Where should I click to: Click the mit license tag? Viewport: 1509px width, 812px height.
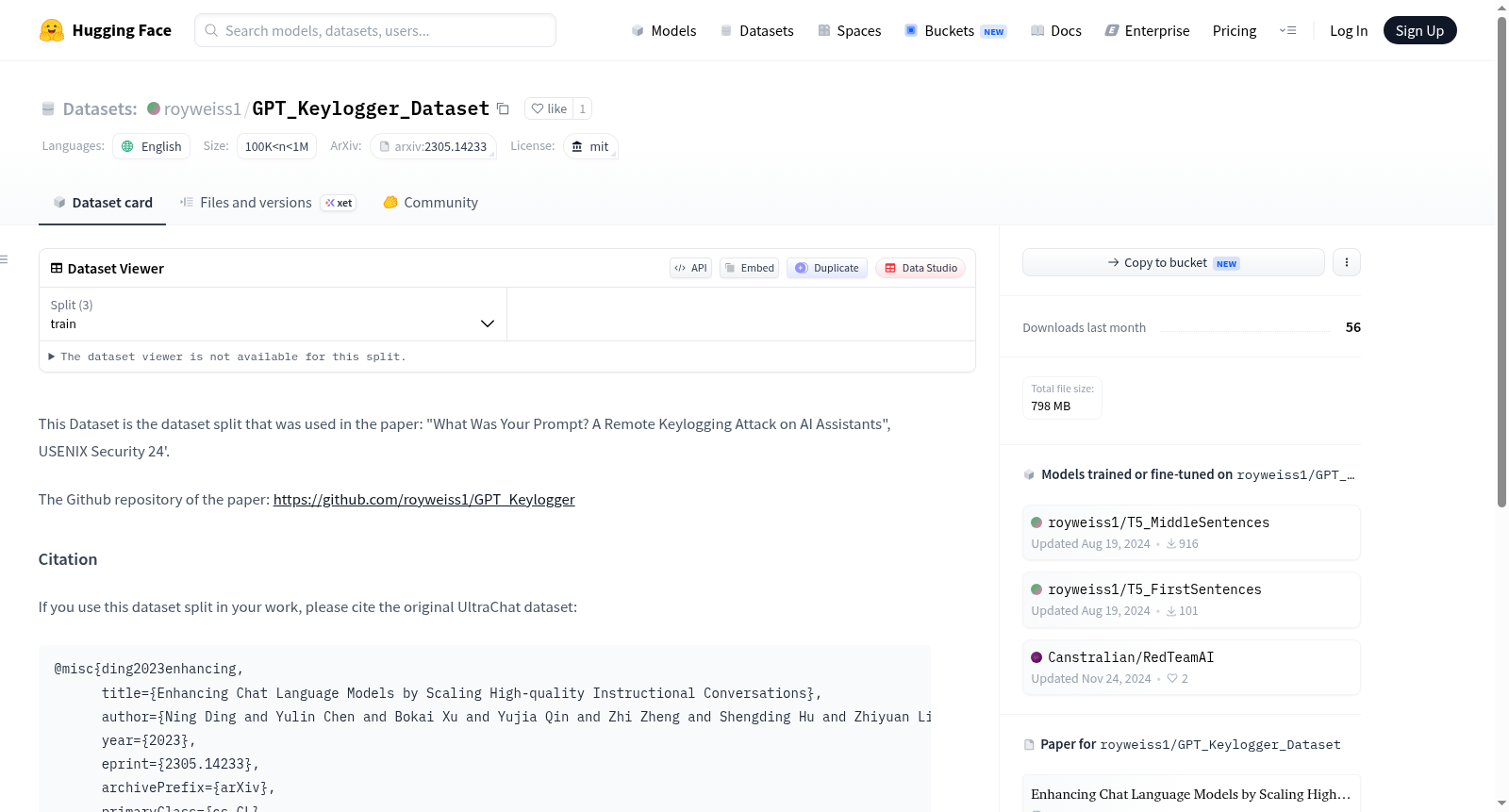pos(590,146)
